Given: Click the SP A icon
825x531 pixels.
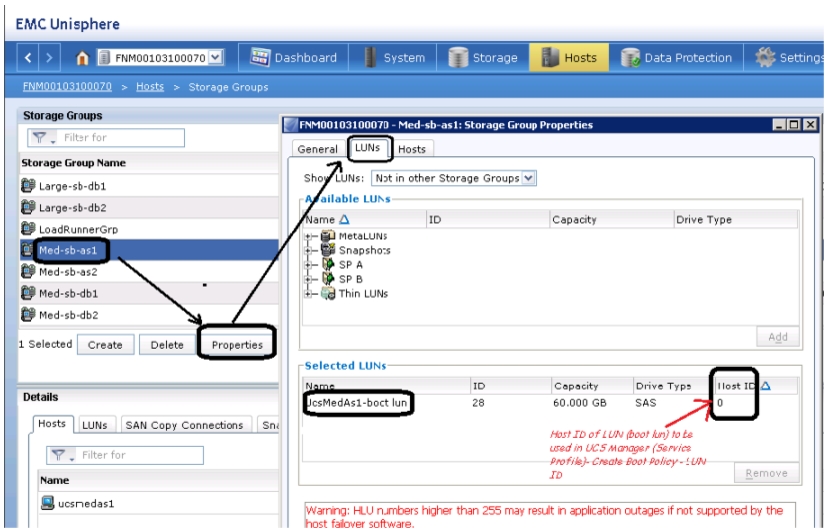Looking at the screenshot, I should (x=328, y=264).
